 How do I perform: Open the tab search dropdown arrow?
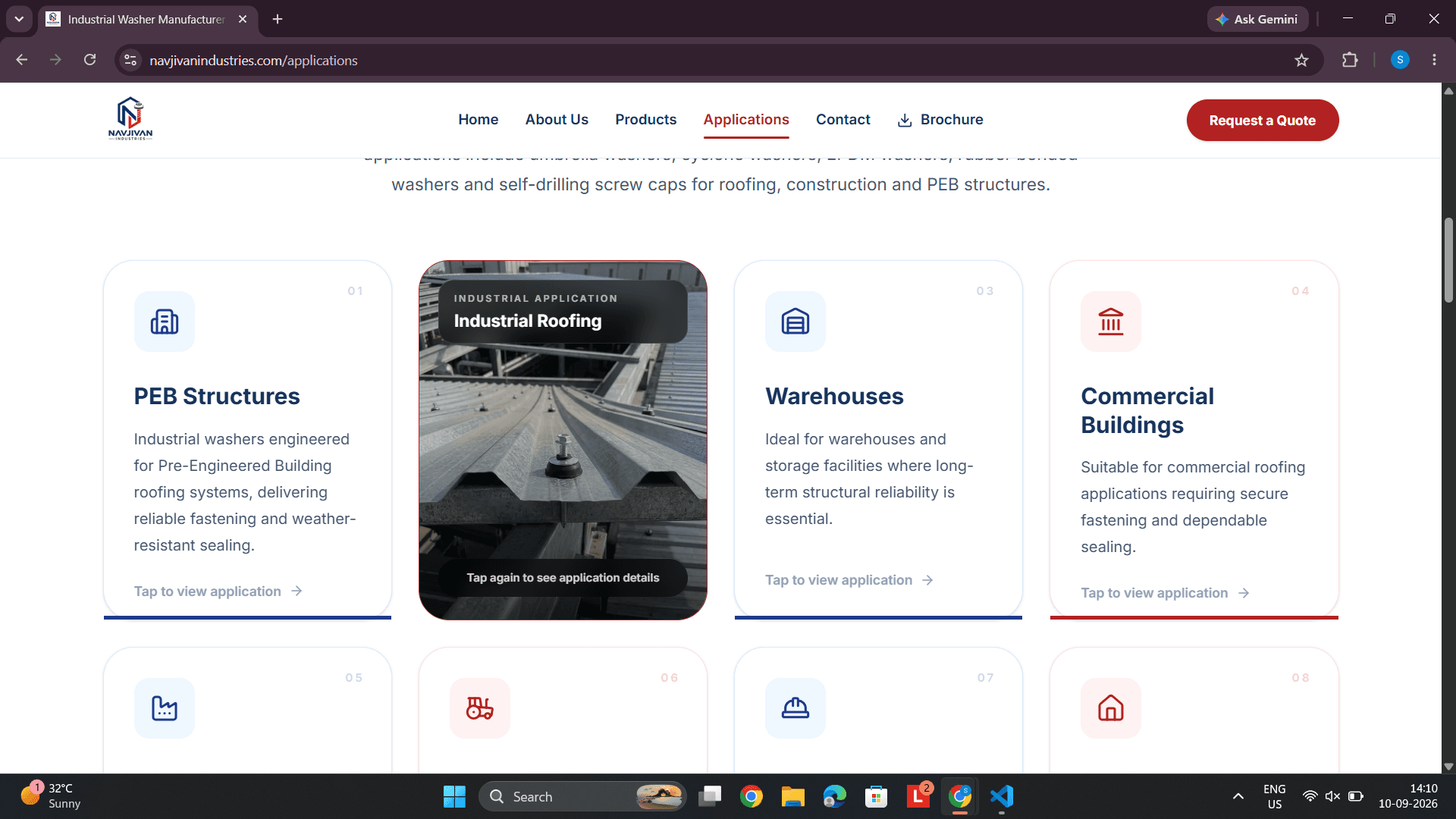19,19
